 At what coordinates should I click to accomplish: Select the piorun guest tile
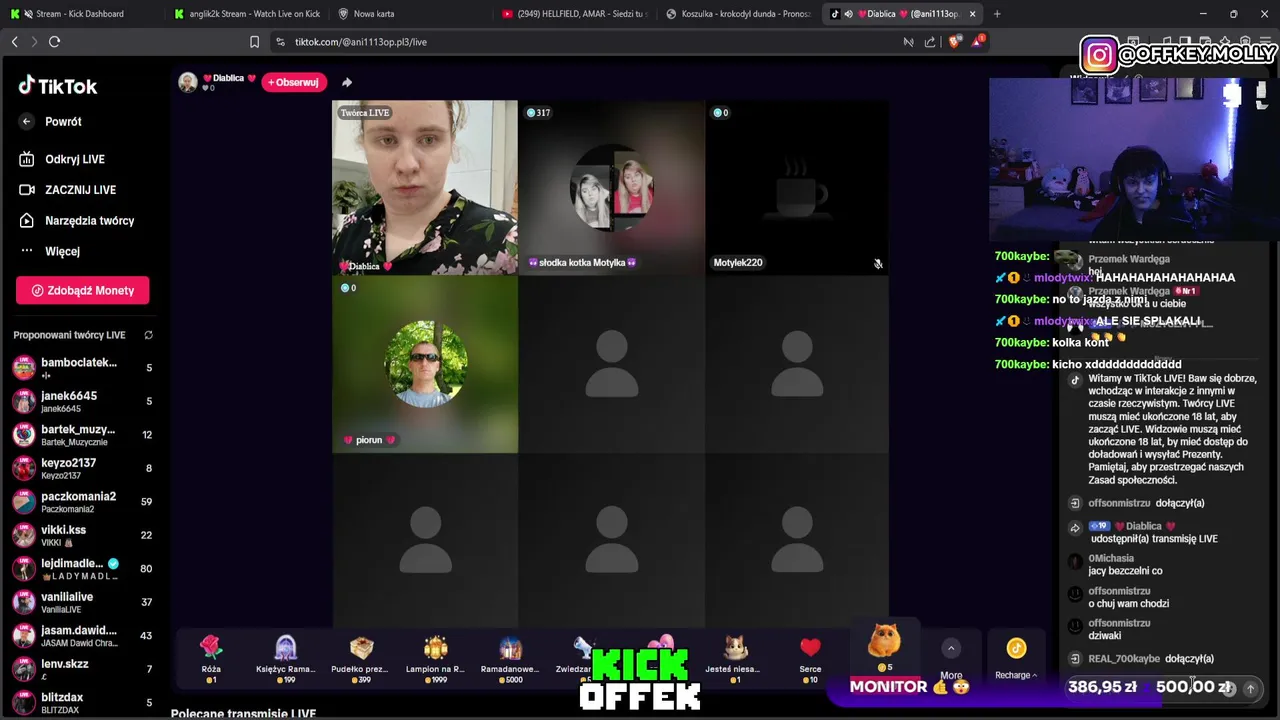425,365
